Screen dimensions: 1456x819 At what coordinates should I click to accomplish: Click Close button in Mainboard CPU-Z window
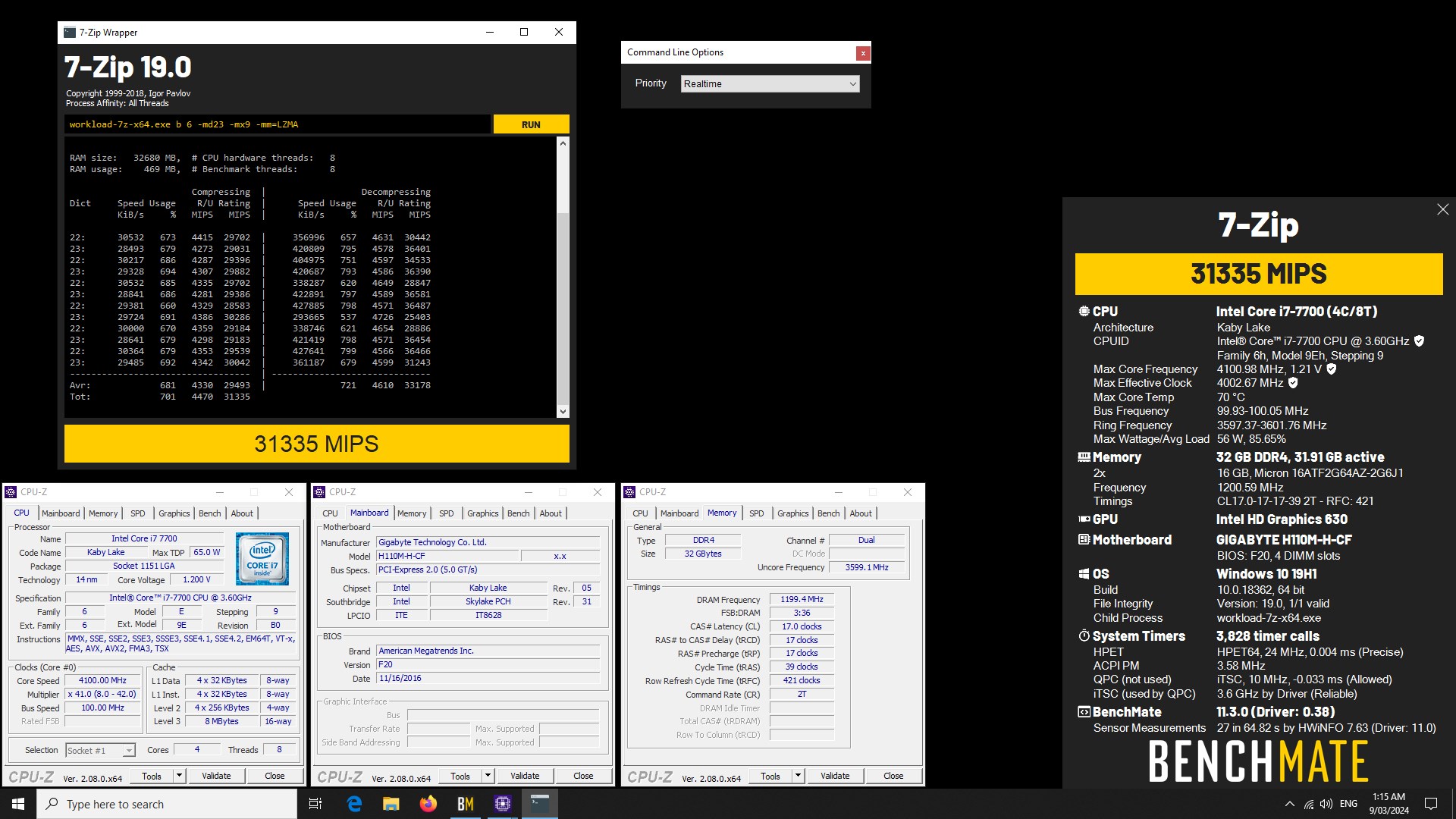coord(583,776)
